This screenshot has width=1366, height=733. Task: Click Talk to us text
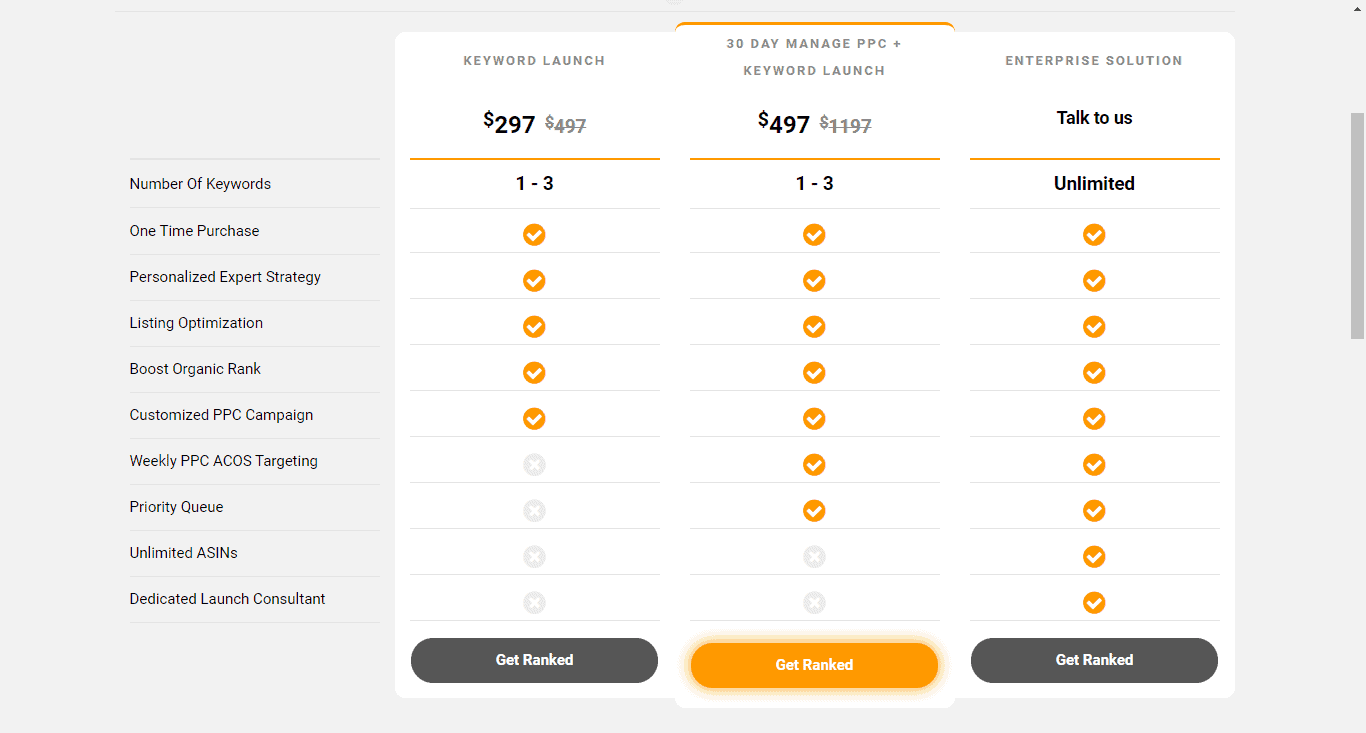(x=1094, y=118)
